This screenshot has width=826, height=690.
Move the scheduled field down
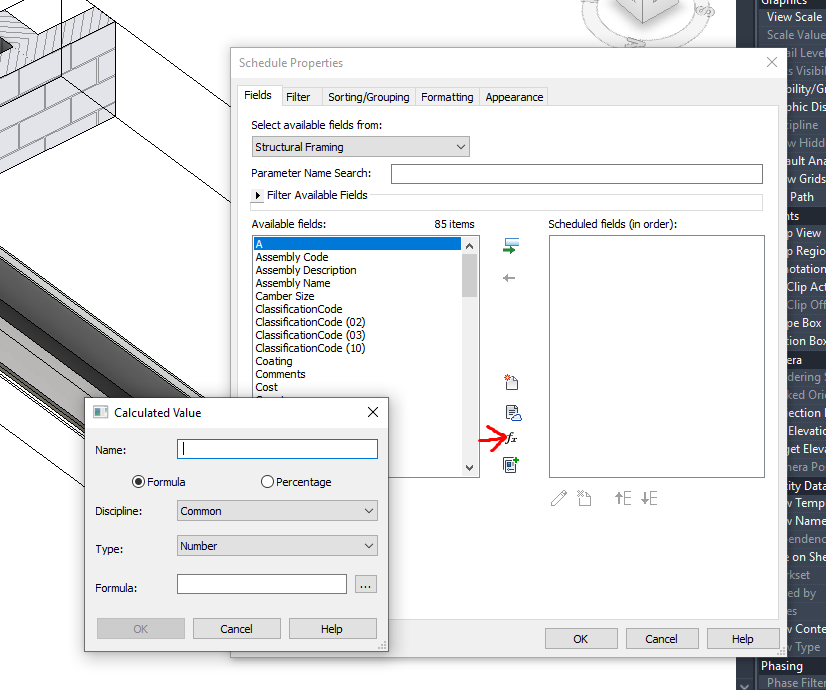click(648, 498)
